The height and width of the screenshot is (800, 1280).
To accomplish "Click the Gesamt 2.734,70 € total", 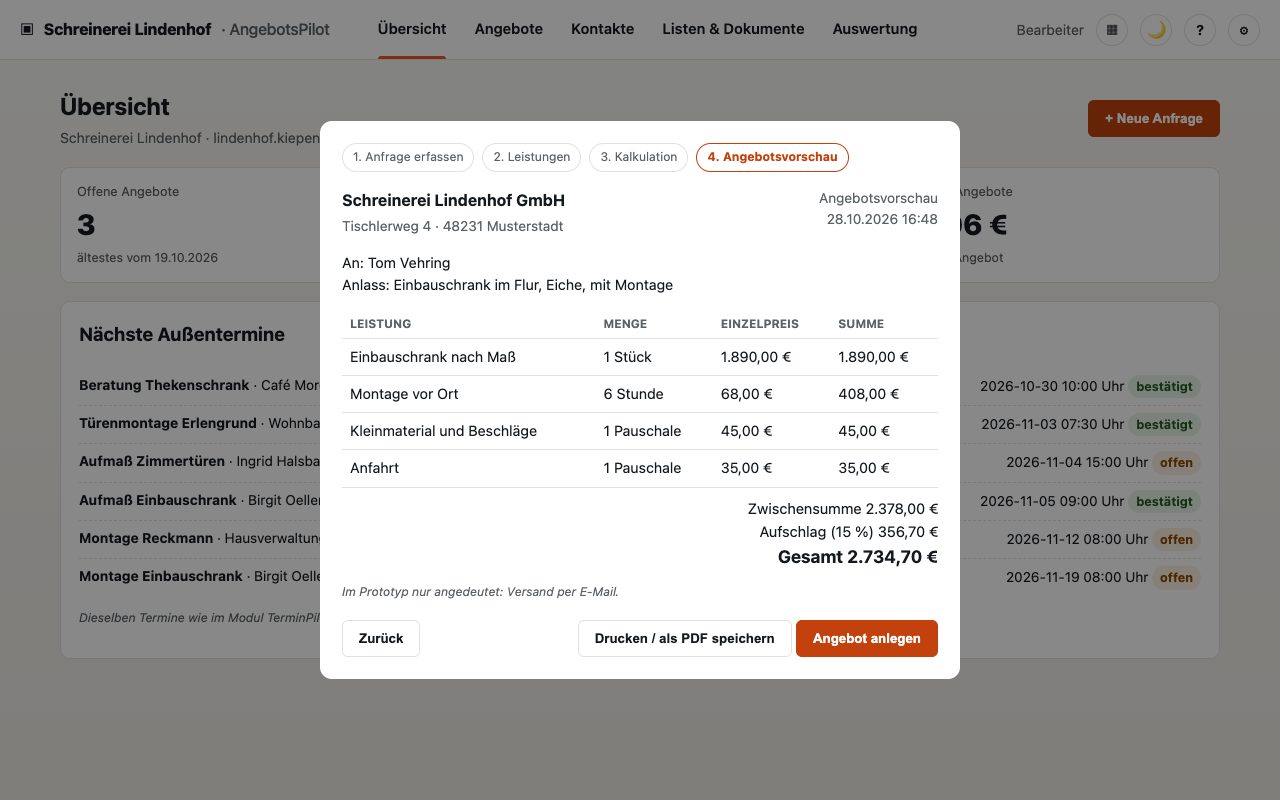I will point(858,557).
